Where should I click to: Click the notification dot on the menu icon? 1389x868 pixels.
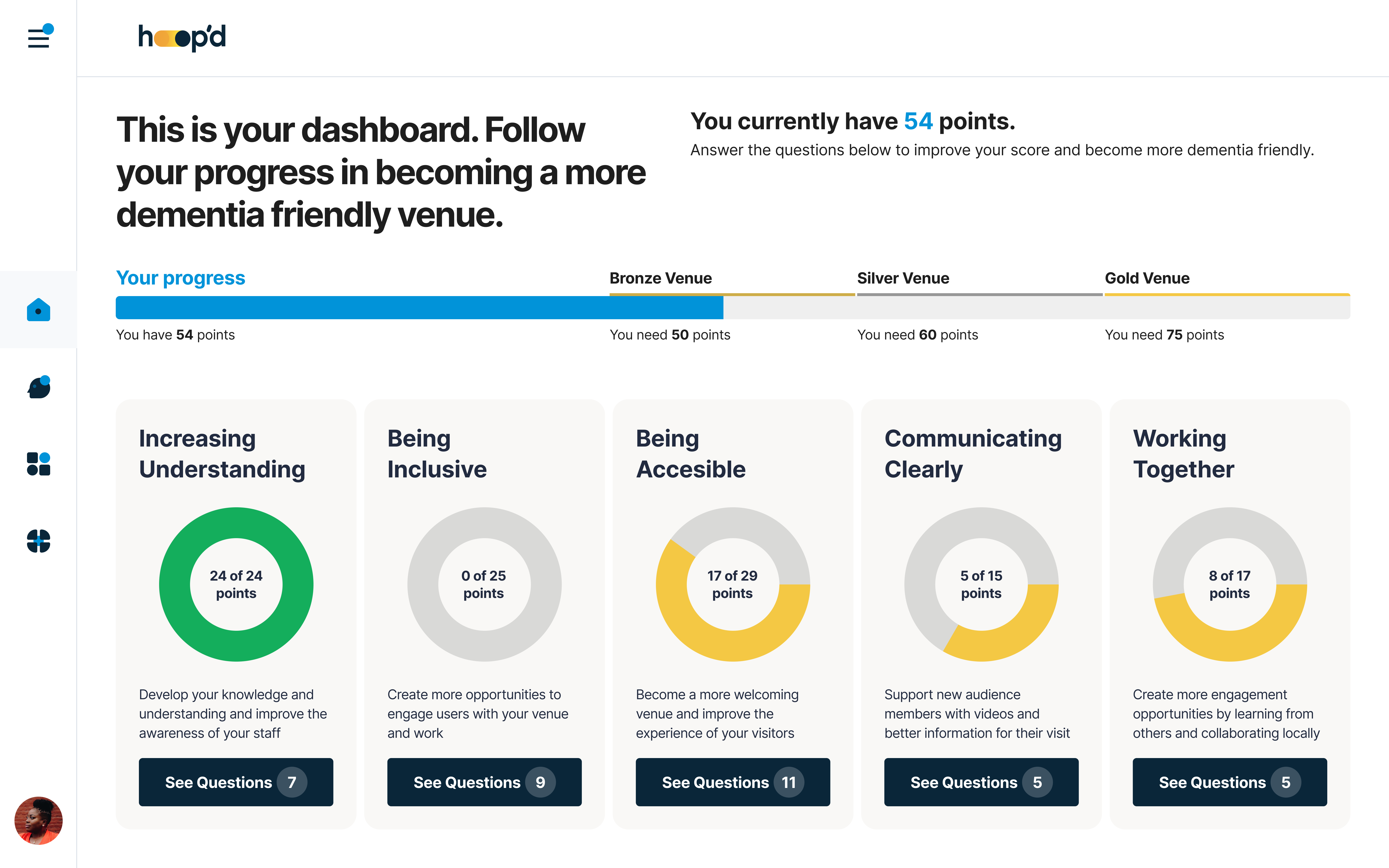point(48,29)
